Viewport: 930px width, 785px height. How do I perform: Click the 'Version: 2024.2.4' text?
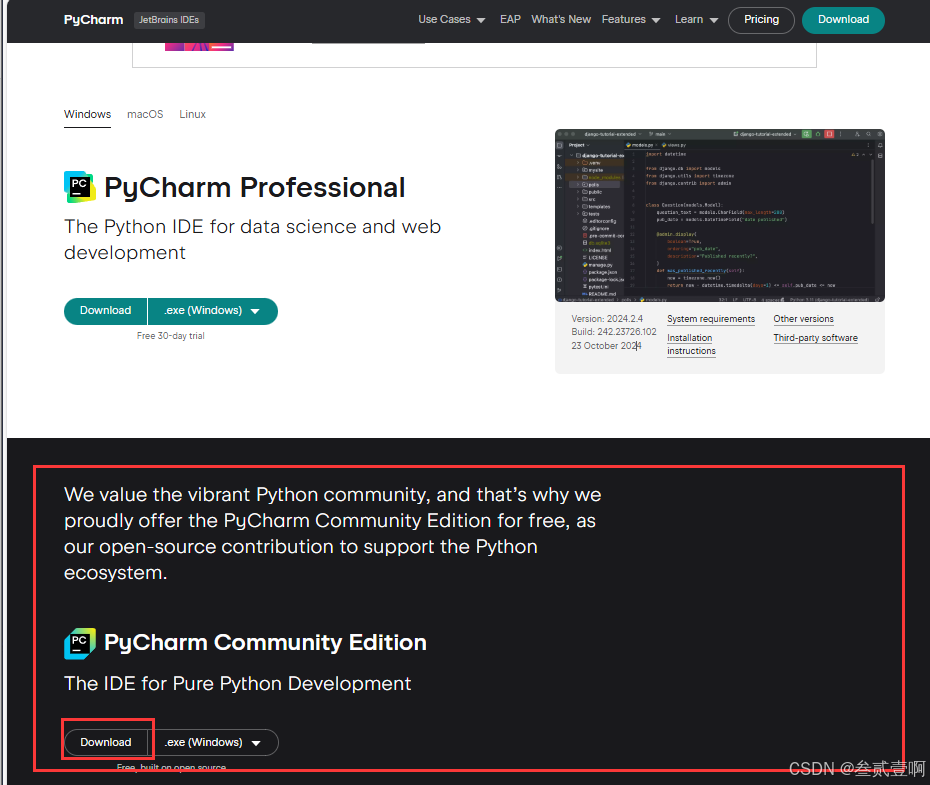[x=607, y=319]
